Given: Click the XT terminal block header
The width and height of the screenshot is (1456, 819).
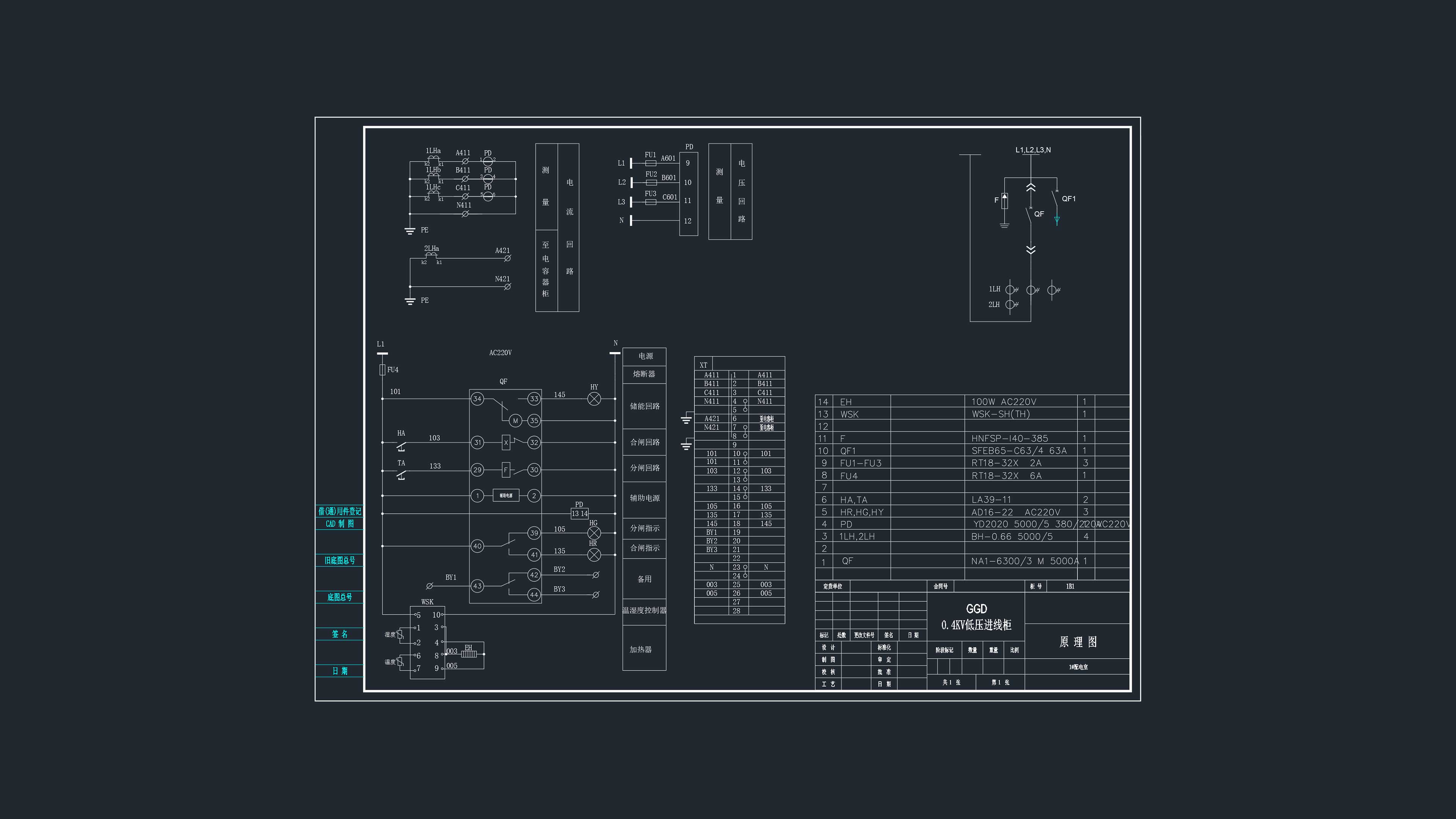Looking at the screenshot, I should [x=703, y=365].
